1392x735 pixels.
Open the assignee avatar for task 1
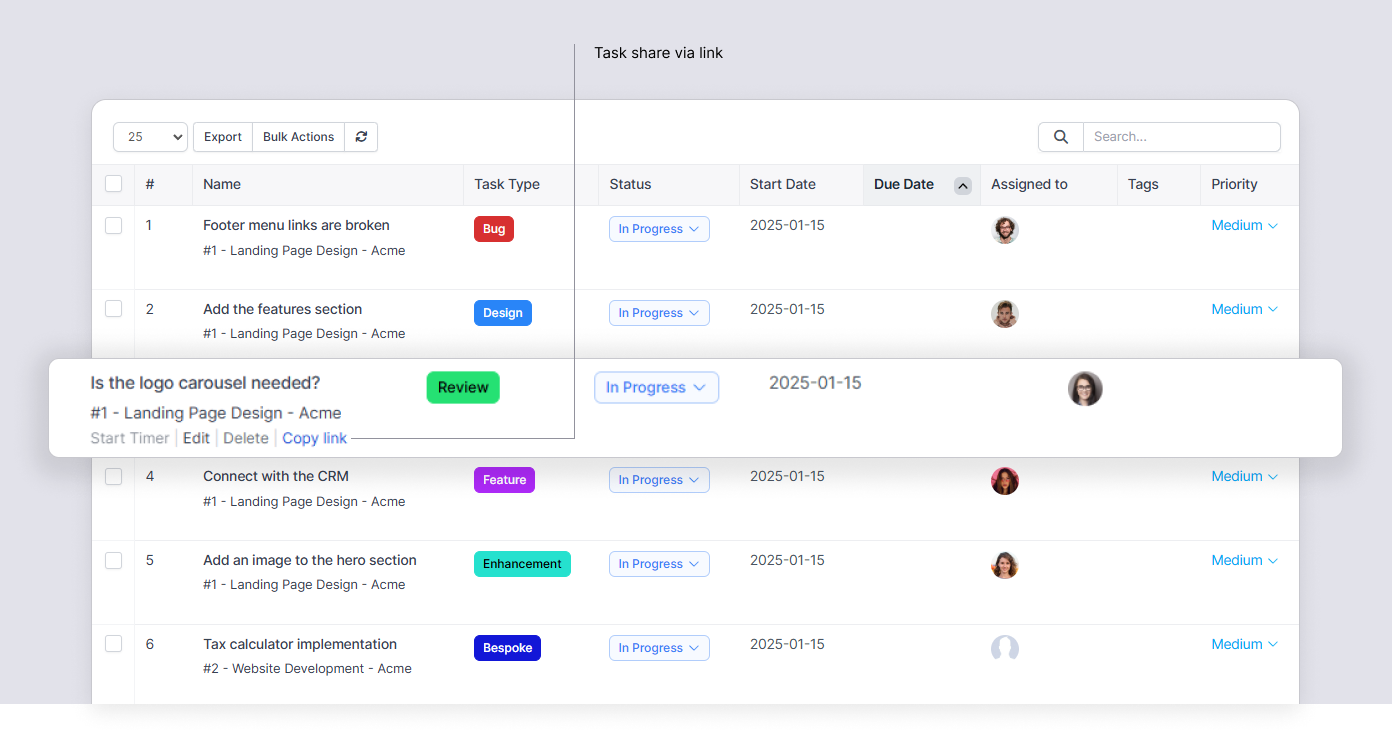click(1005, 230)
